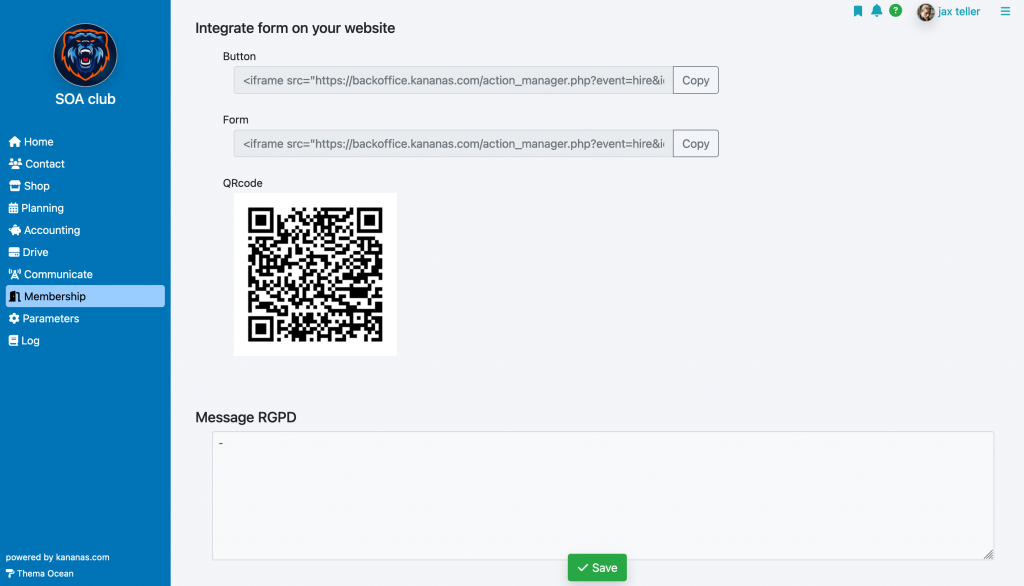
Task: Click the jax teller avatar picture
Action: tap(925, 12)
